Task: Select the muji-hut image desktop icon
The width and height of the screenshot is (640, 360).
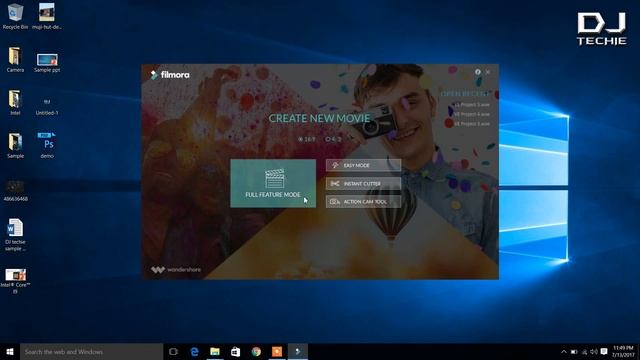Action: [x=47, y=16]
